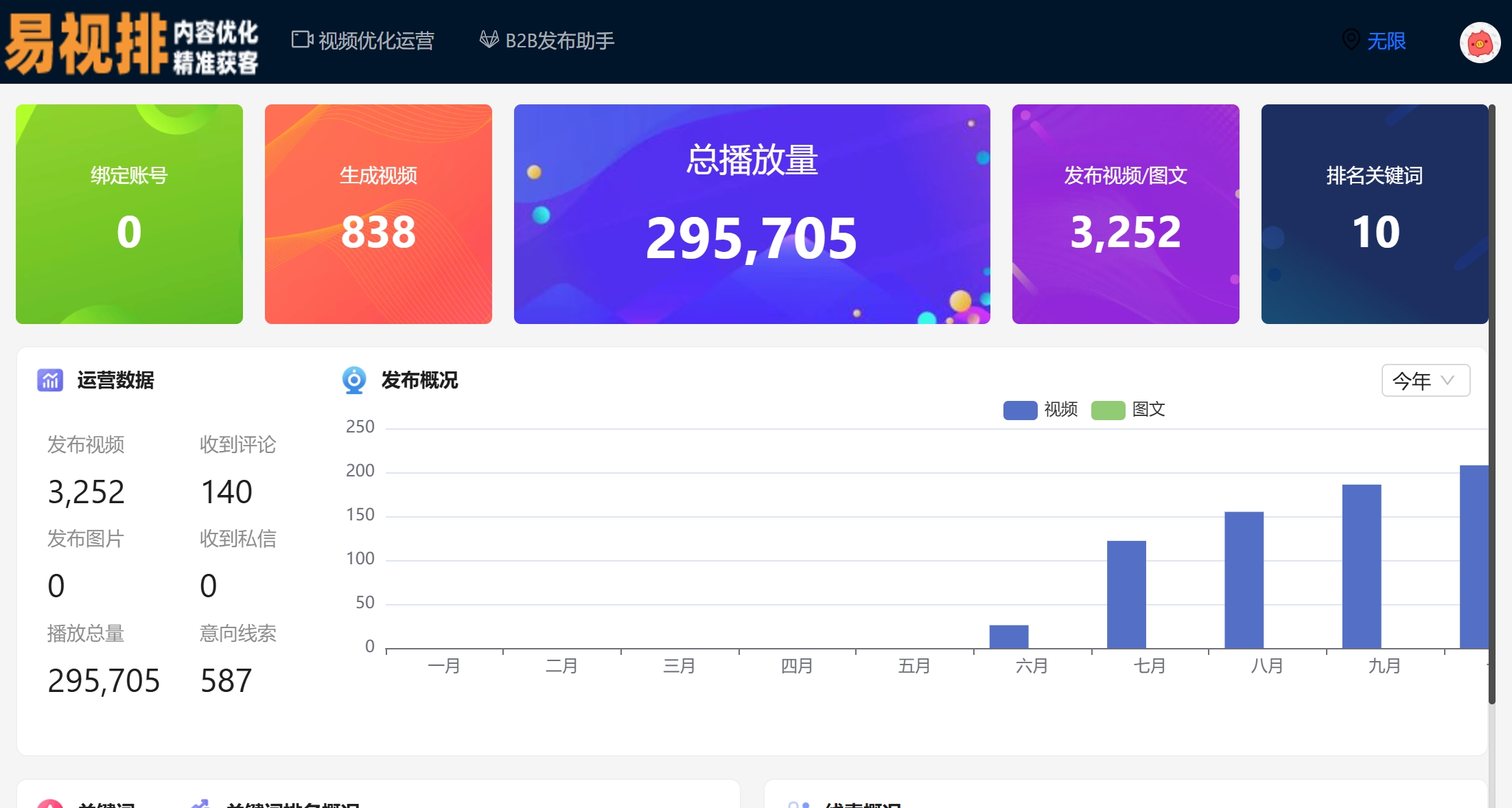Open the 总播放量 summary card
The width and height of the screenshot is (1512, 808).
(752, 214)
